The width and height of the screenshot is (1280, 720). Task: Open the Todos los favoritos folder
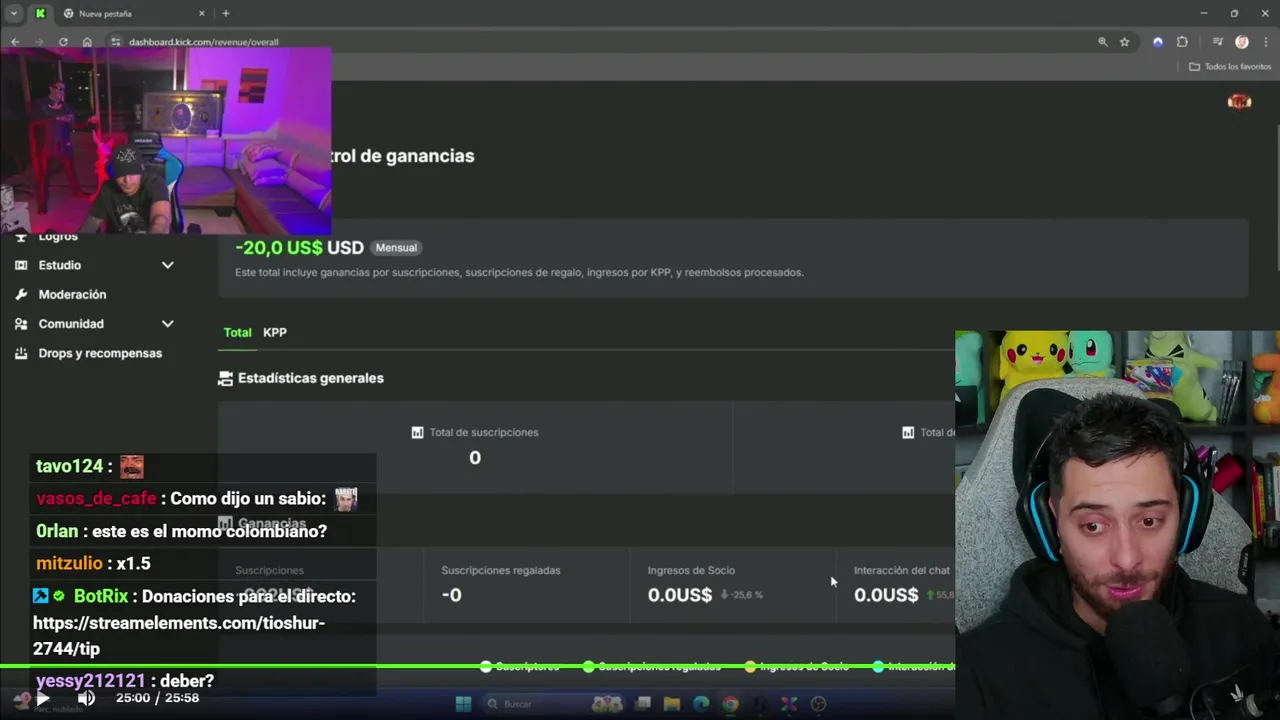(x=1230, y=66)
